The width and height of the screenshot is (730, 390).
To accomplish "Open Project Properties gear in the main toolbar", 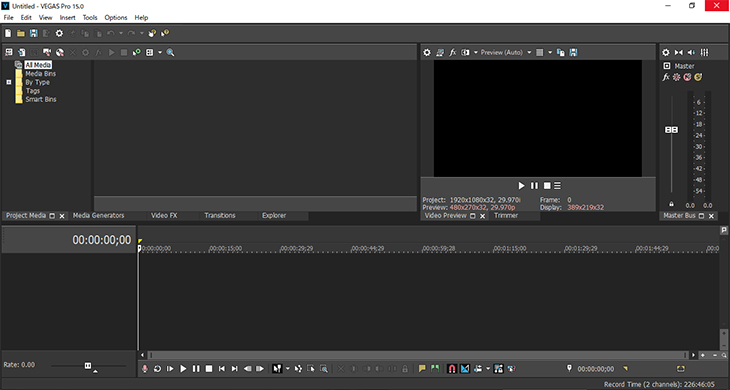I will [59, 34].
